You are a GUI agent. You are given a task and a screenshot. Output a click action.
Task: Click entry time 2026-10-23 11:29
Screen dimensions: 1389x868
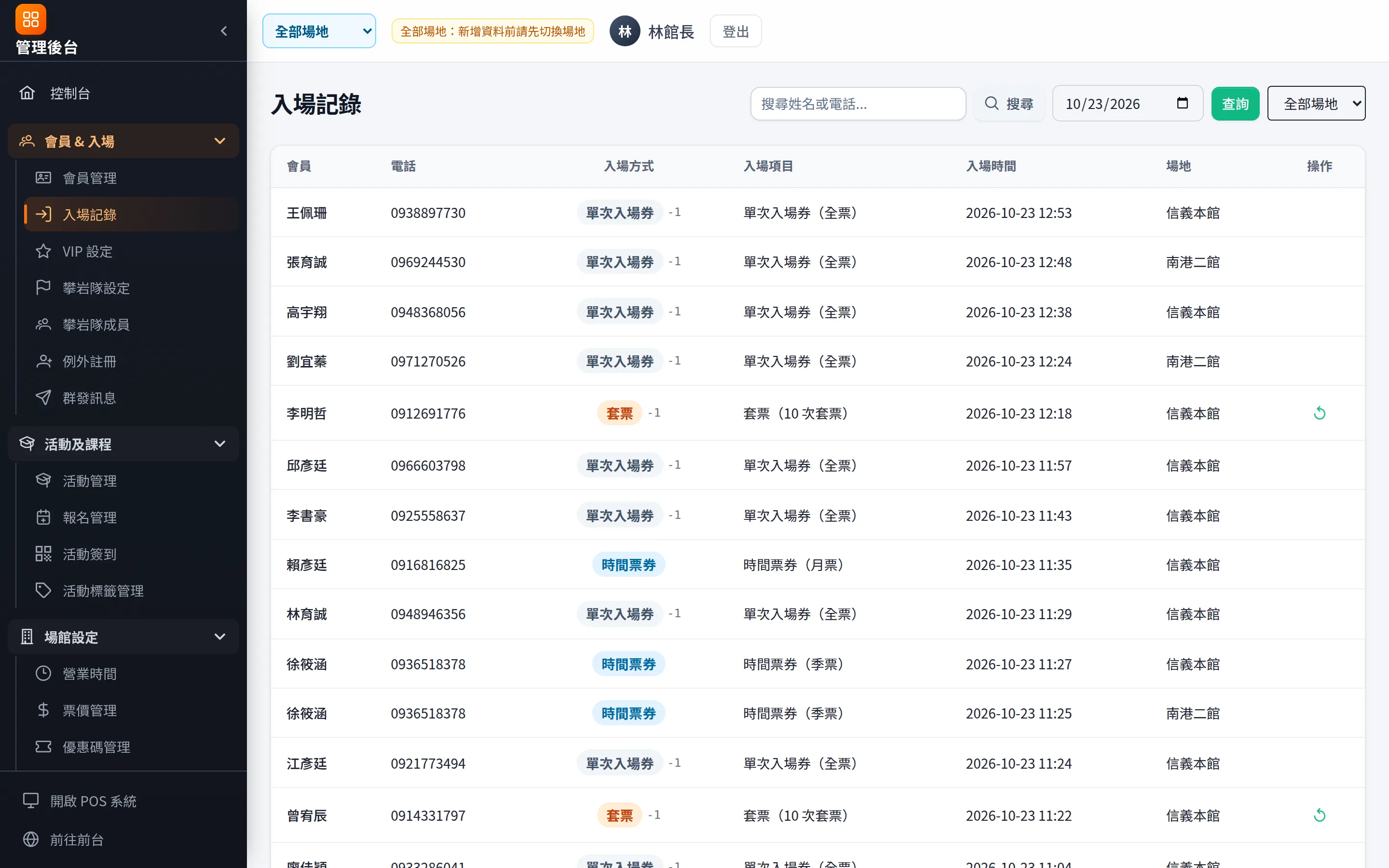point(1018,614)
